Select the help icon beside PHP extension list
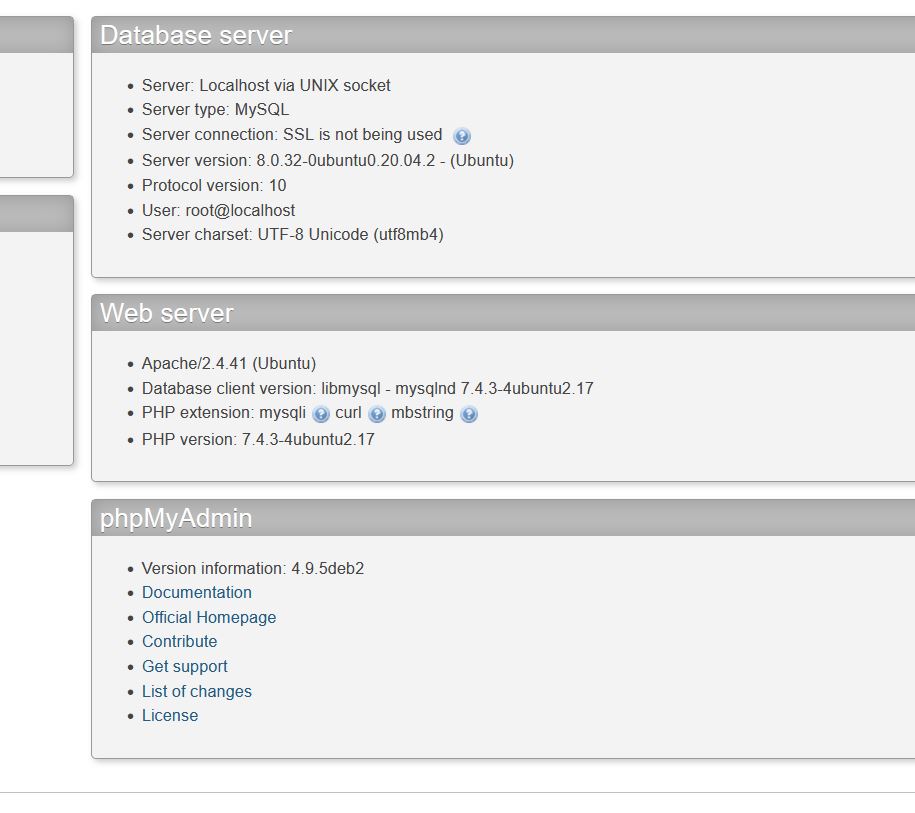Viewport: 915px width, 813px height. (321, 413)
